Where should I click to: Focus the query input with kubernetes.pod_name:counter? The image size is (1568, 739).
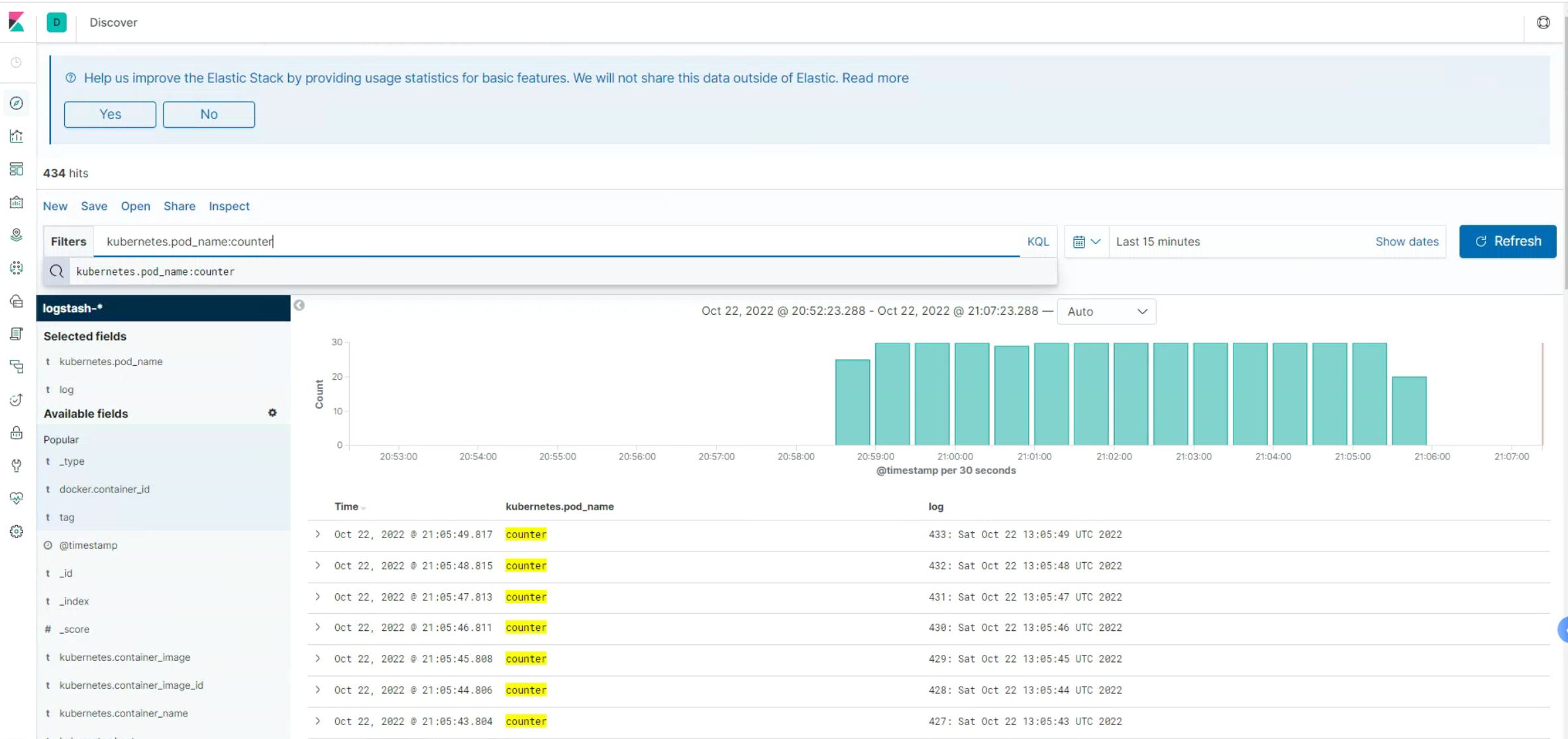(x=556, y=242)
